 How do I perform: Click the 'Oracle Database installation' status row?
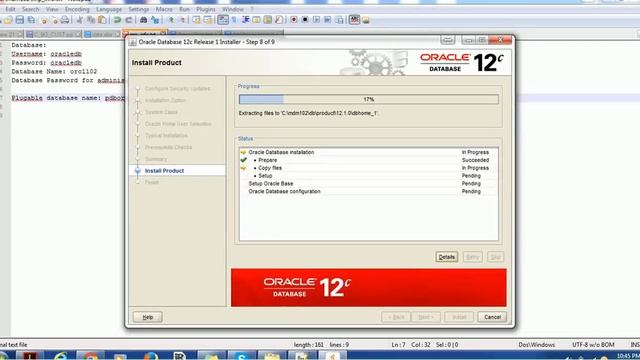coord(369,152)
